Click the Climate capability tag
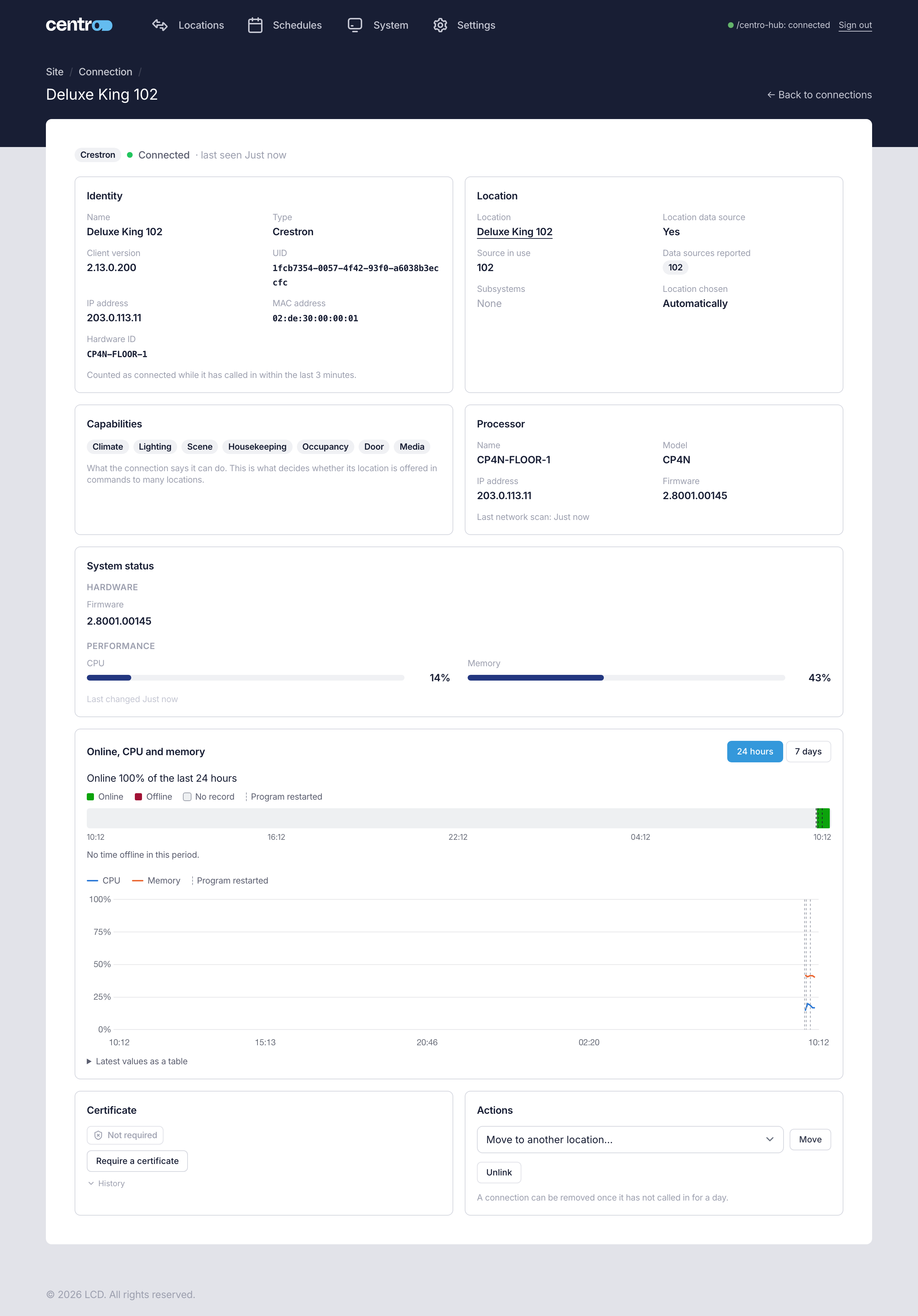This screenshot has height=1316, width=918. (x=108, y=446)
